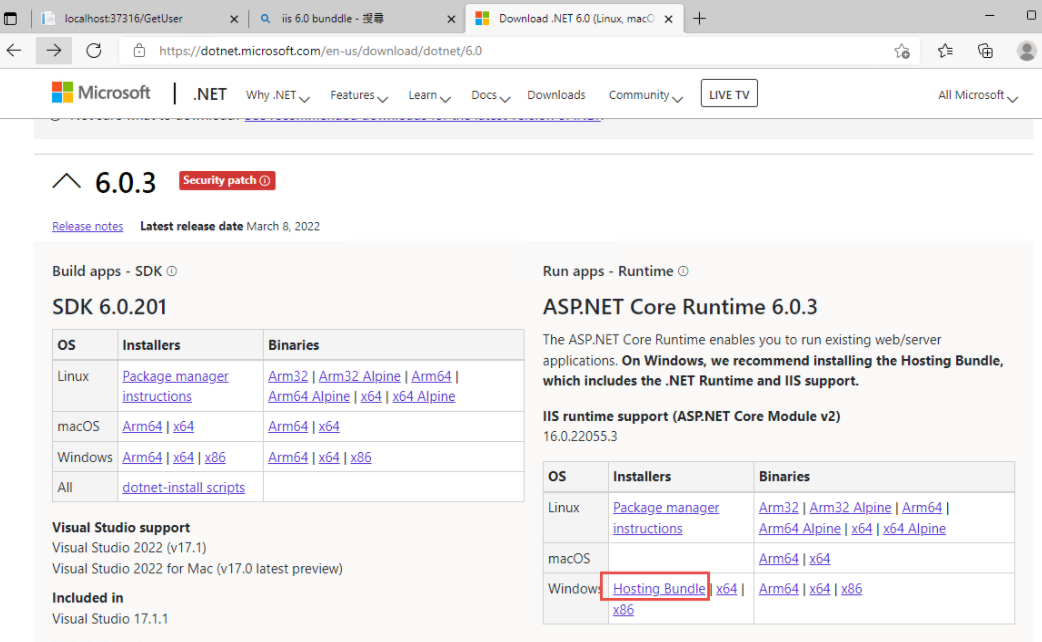Viewport: 1042px width, 642px height.
Task: Download SDK Linux x64 Alpine binaries
Action: [423, 396]
